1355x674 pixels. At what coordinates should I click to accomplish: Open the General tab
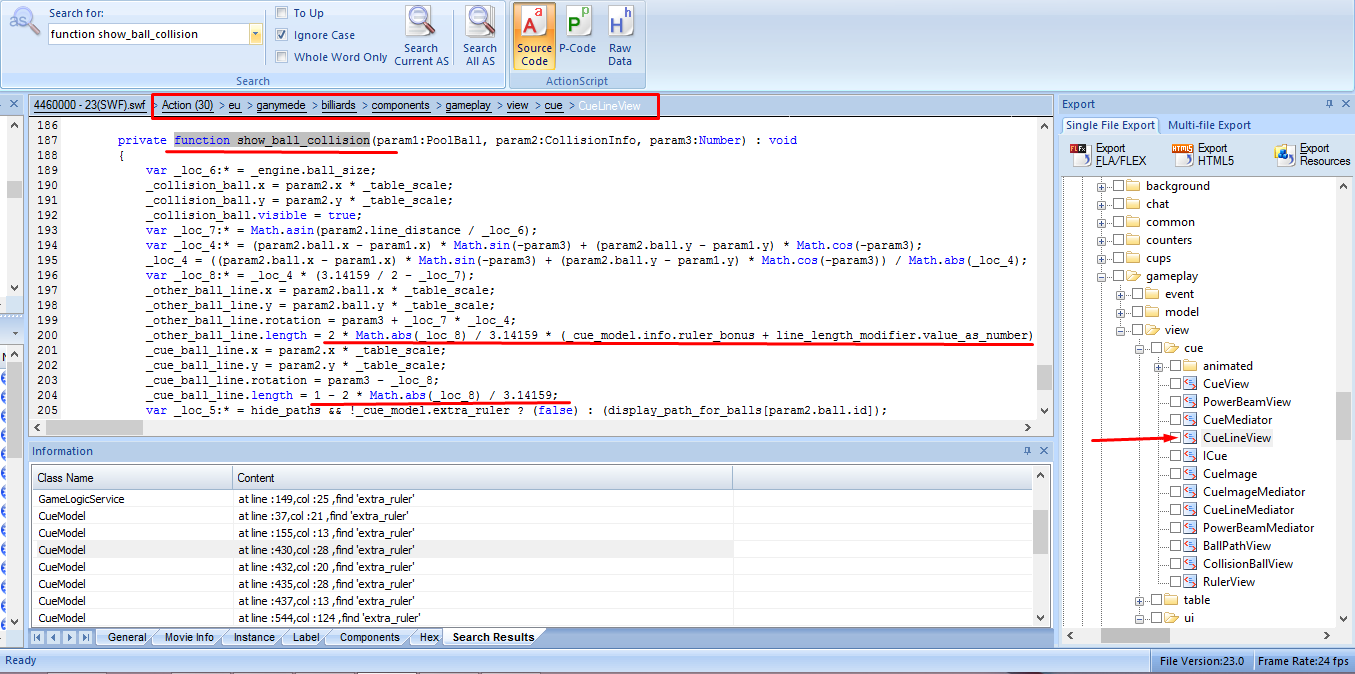pyautogui.click(x=127, y=637)
